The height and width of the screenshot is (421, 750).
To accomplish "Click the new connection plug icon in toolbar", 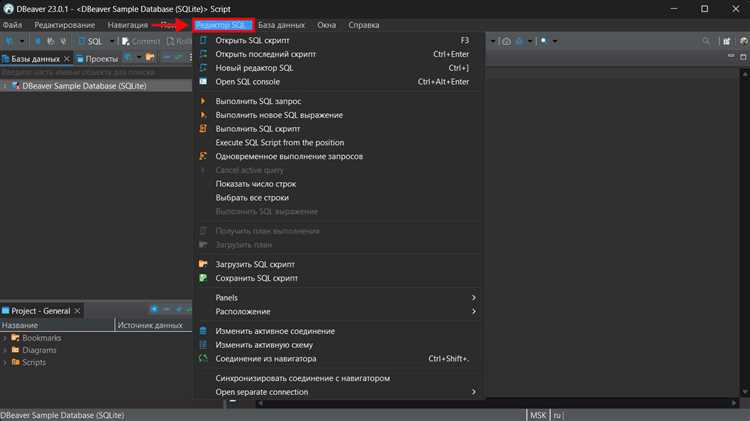I will pyautogui.click(x=9, y=41).
